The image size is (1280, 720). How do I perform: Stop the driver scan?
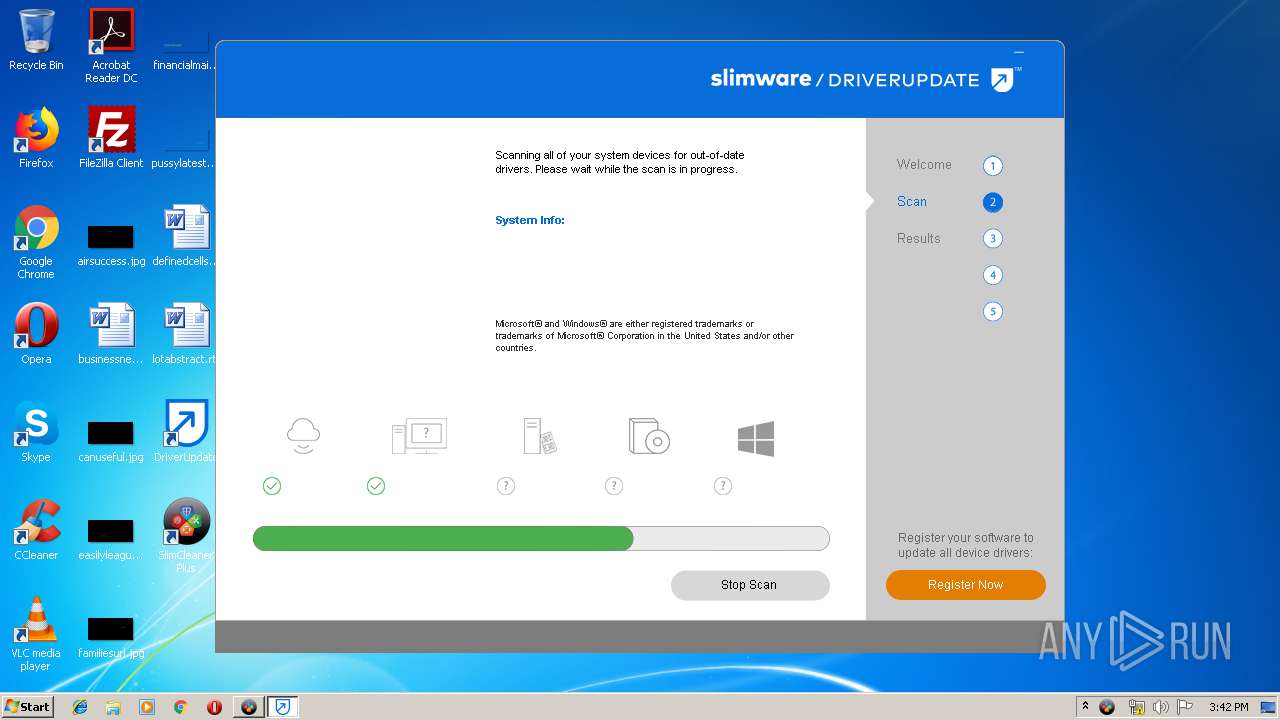(x=750, y=585)
